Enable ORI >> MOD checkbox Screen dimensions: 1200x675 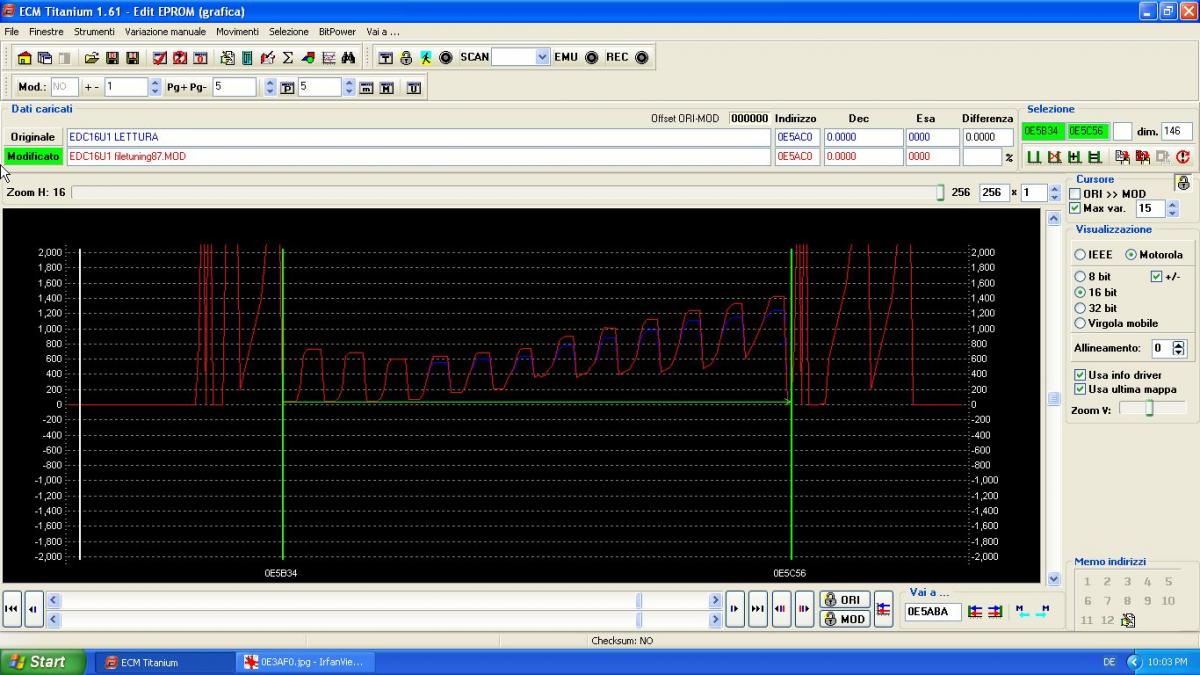click(x=1075, y=194)
